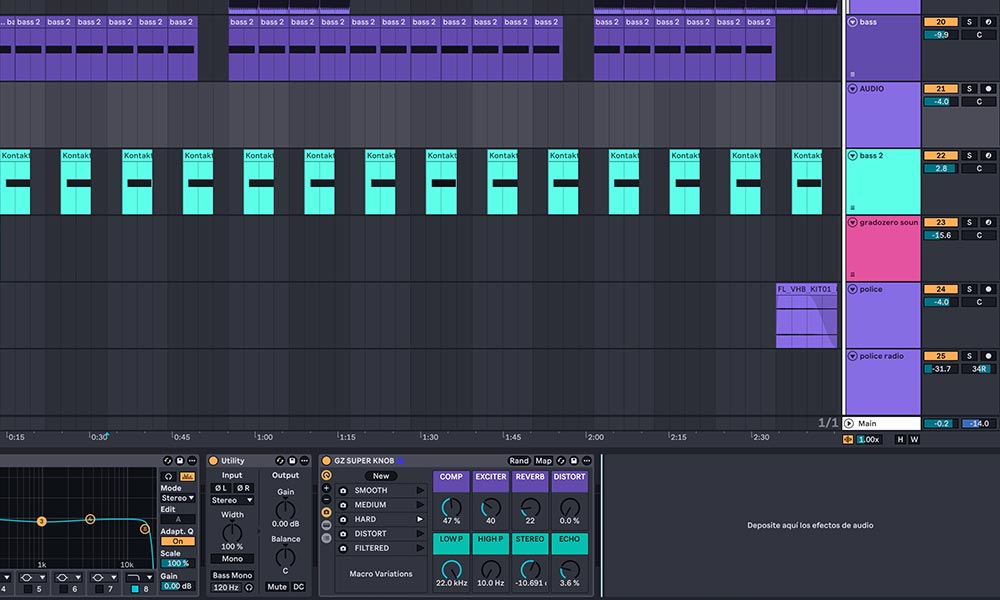The image size is (1000, 600).
Task: Click the Utility Mute button
Action: (x=276, y=587)
